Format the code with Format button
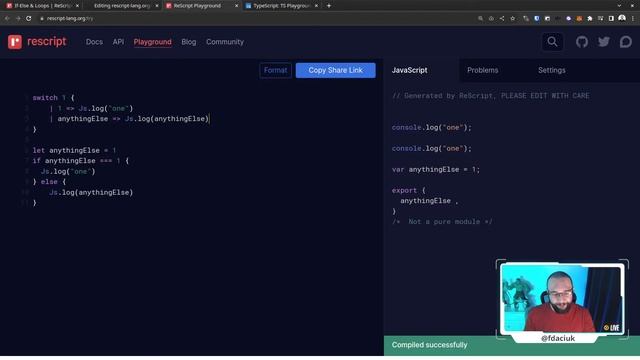Screen dimensions: 640x360 (x=276, y=70)
